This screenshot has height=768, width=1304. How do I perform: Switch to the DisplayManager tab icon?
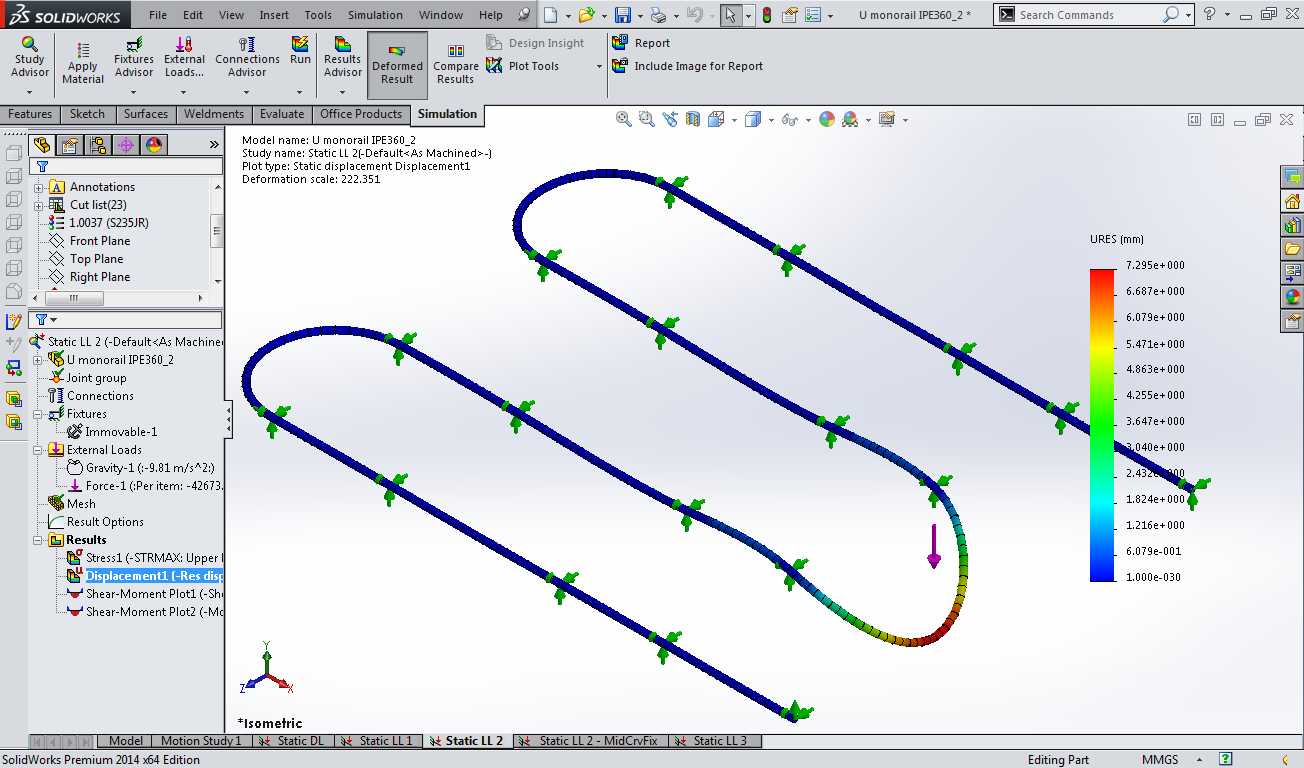pyautogui.click(x=154, y=145)
